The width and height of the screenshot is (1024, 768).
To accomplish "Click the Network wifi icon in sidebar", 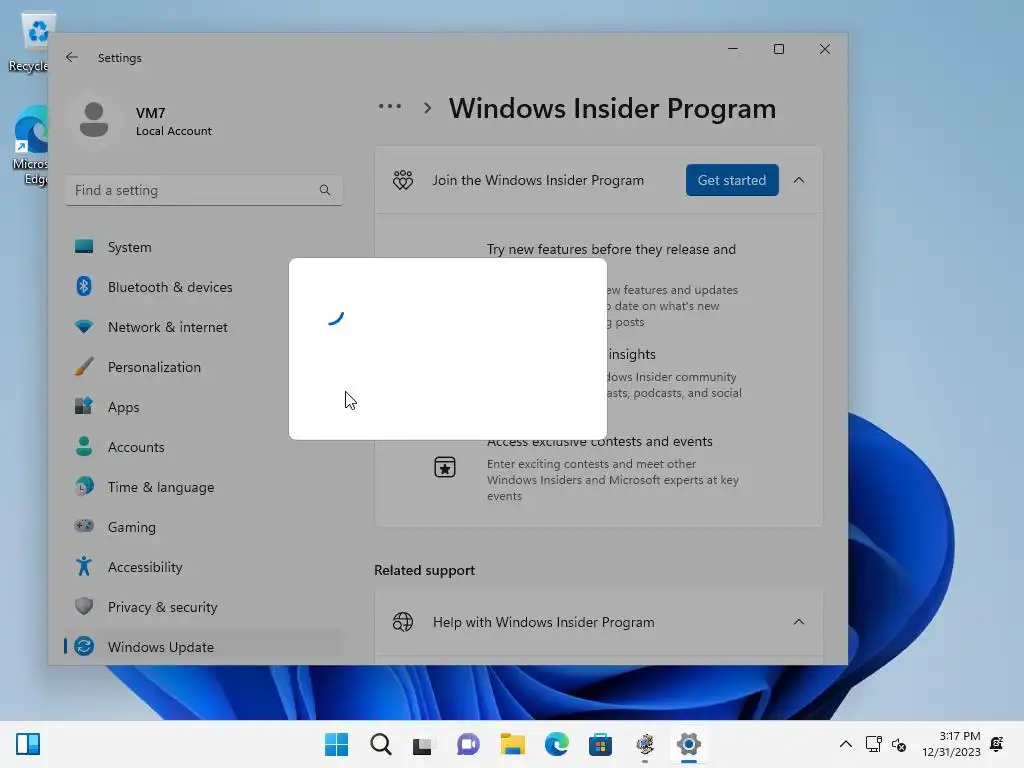I will 84,327.
